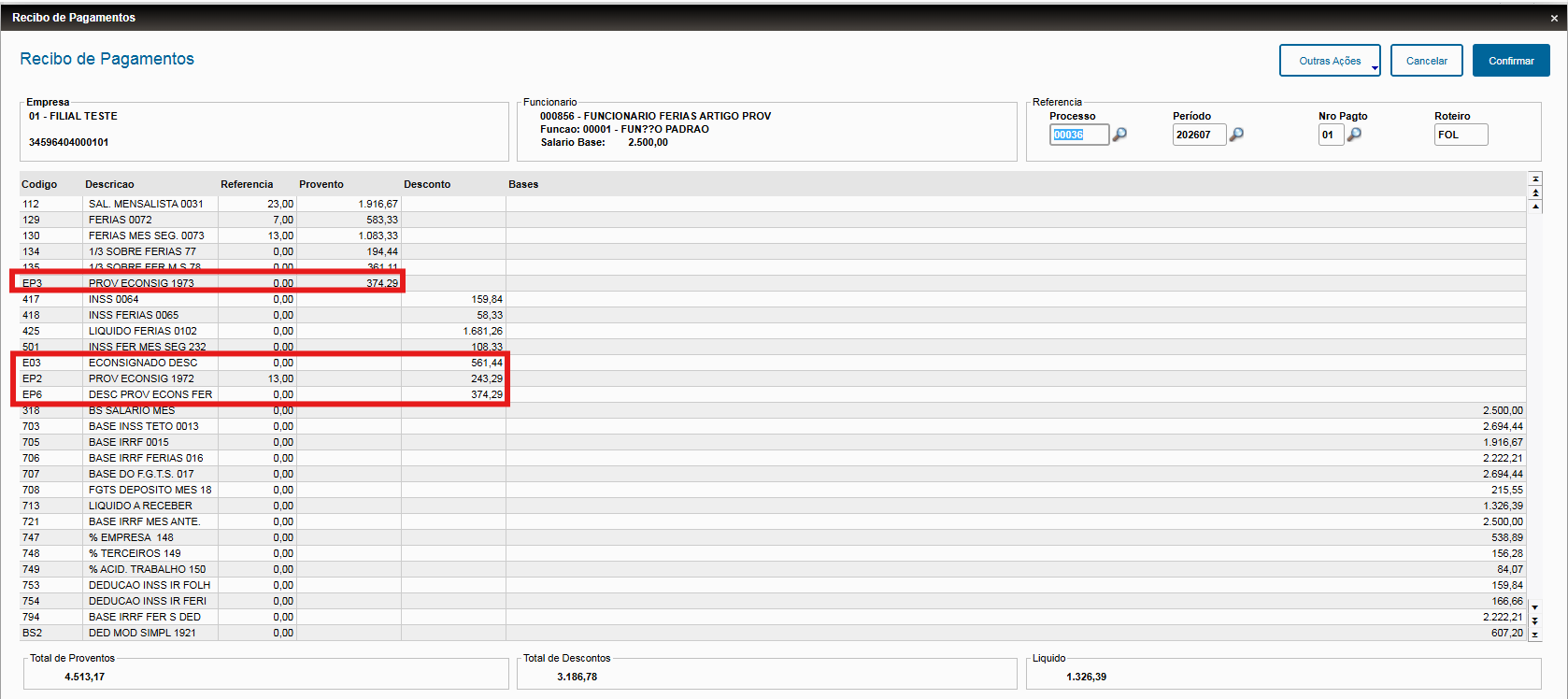Image resolution: width=1568 pixels, height=699 pixels.
Task: Click the Referencia value 23,00
Action: click(x=280, y=204)
